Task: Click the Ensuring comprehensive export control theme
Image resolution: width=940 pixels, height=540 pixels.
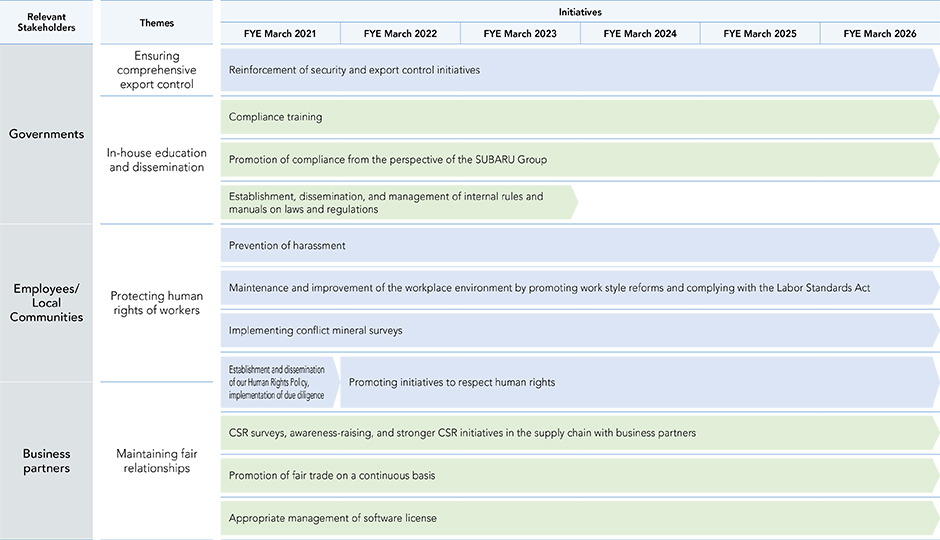Action: (156, 70)
